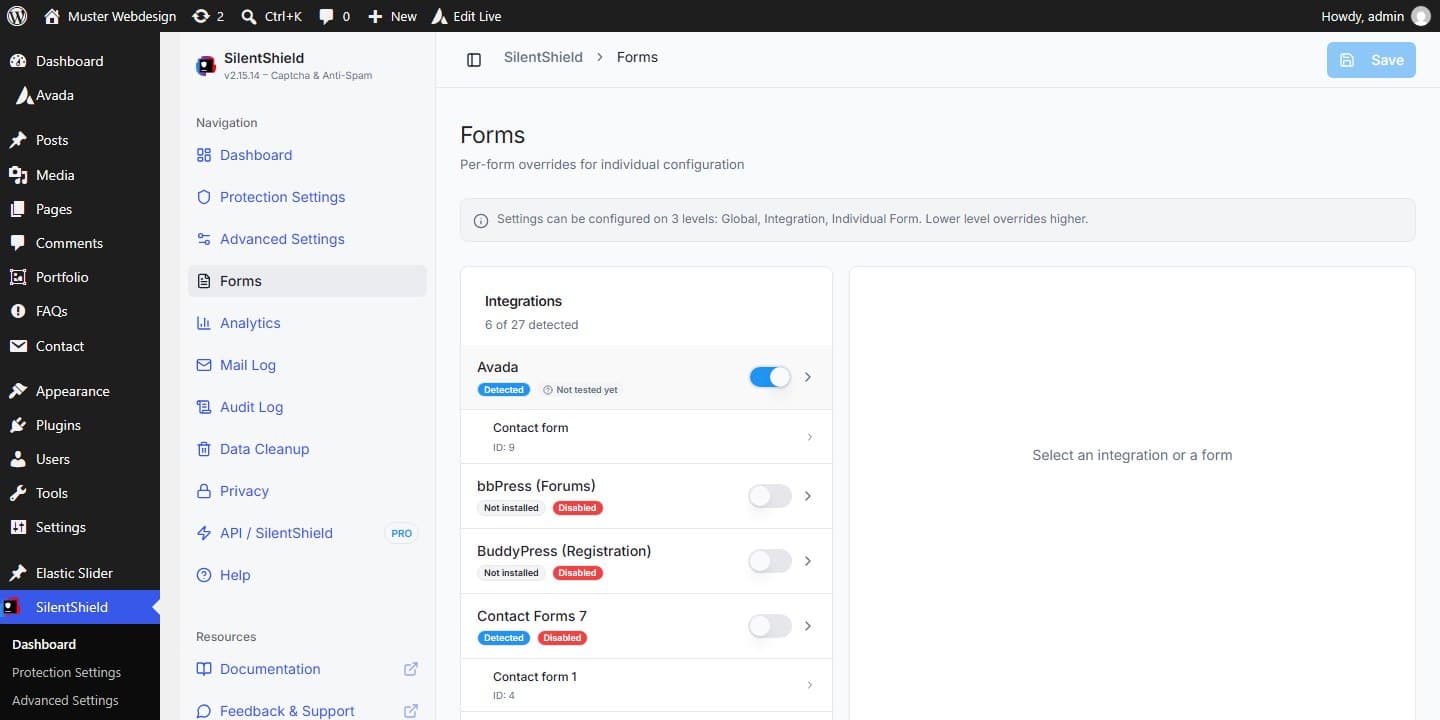Click the Portfolio icon in sidebar
Viewport: 1440px width, 720px height.
(18, 277)
